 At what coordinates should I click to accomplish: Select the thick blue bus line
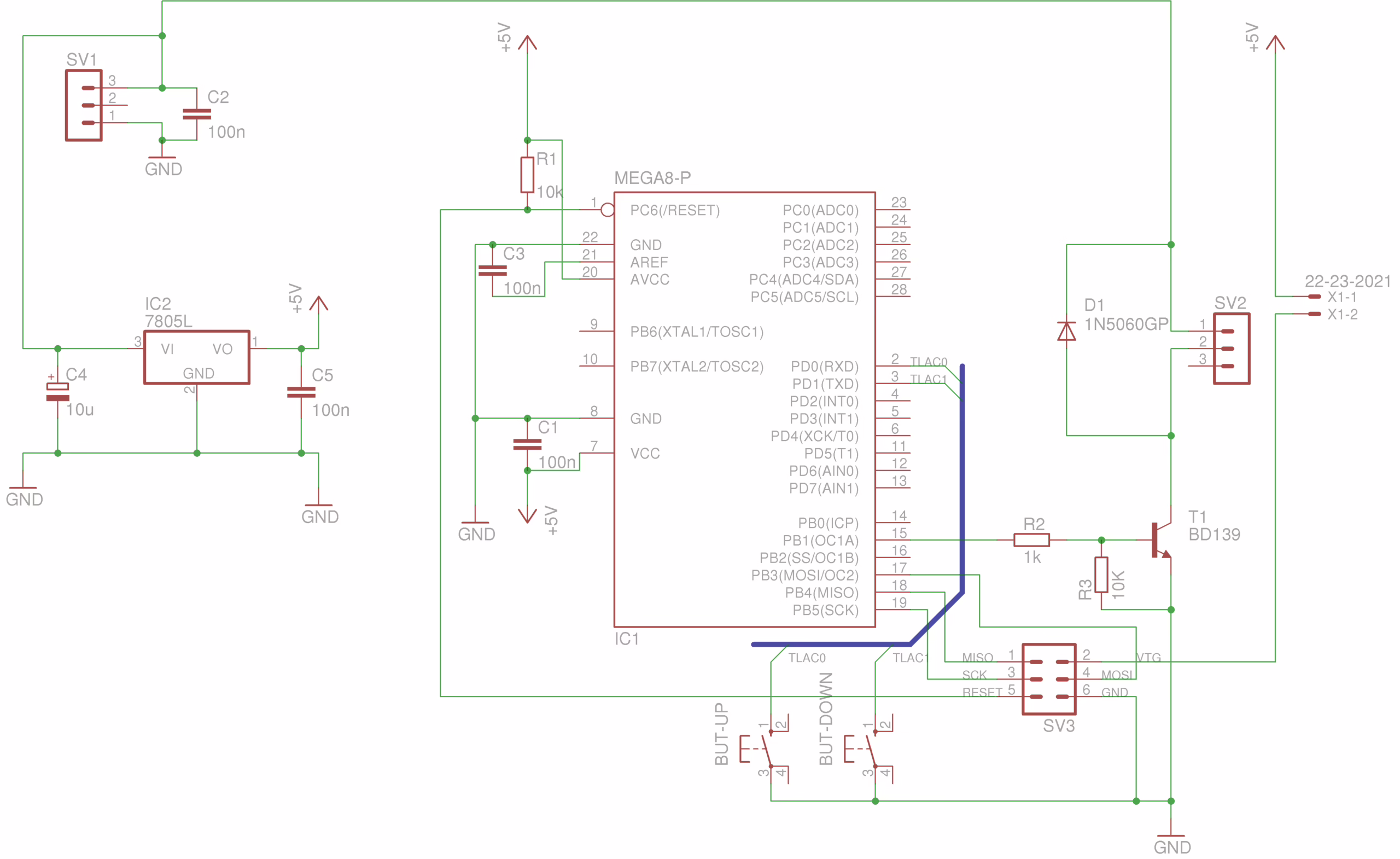(962, 483)
